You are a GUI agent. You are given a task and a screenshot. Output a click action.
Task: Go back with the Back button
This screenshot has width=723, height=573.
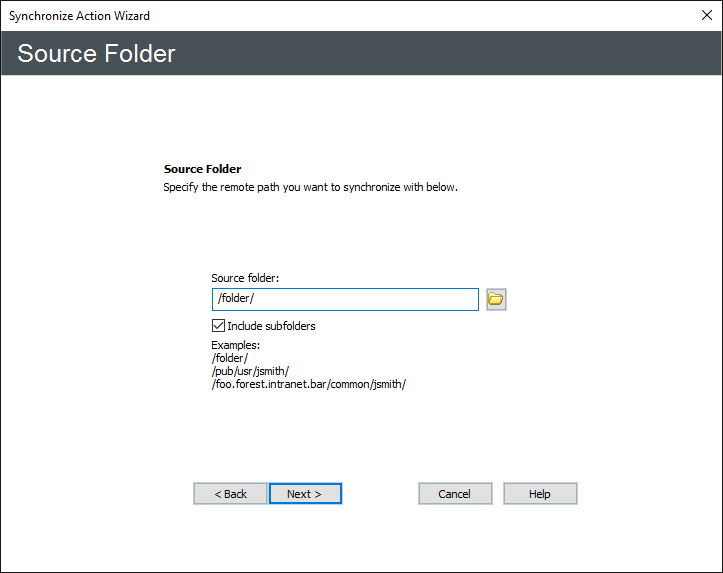pos(230,494)
